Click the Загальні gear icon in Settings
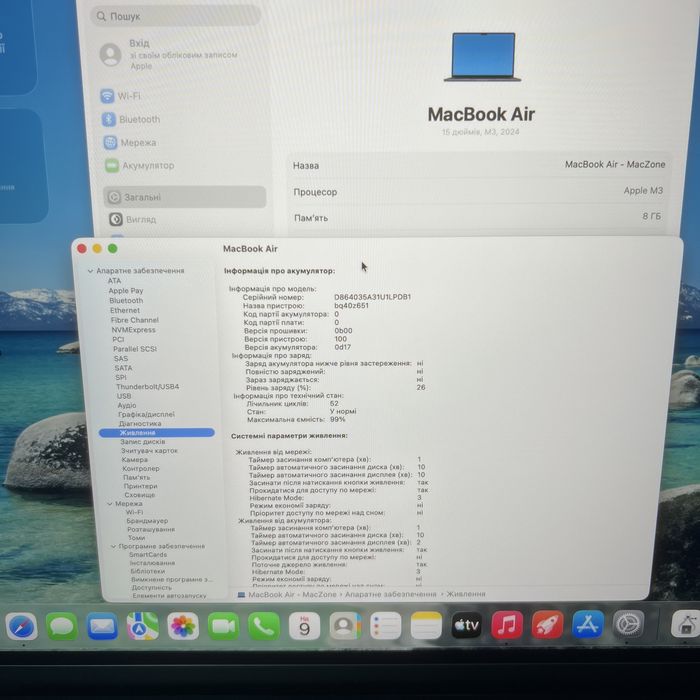Screen dimensions: 700x700 click(114, 197)
